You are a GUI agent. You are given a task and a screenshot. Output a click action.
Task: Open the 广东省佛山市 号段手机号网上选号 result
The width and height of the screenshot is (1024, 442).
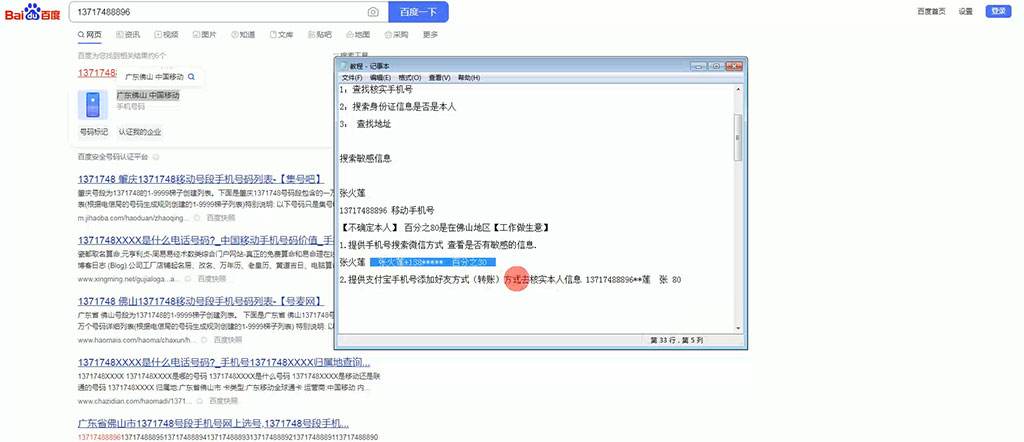213,424
